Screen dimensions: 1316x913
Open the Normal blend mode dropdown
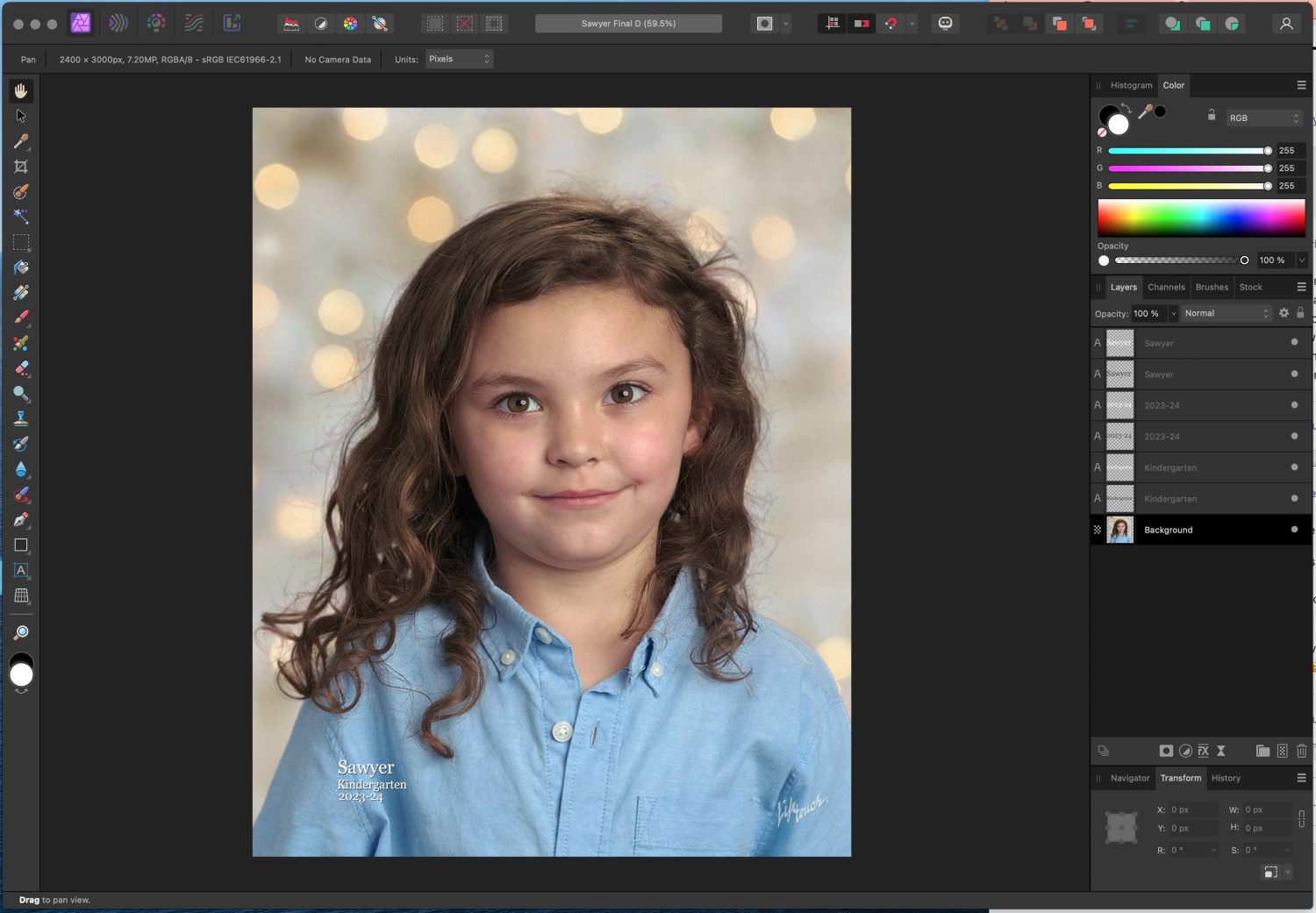pyautogui.click(x=1227, y=313)
